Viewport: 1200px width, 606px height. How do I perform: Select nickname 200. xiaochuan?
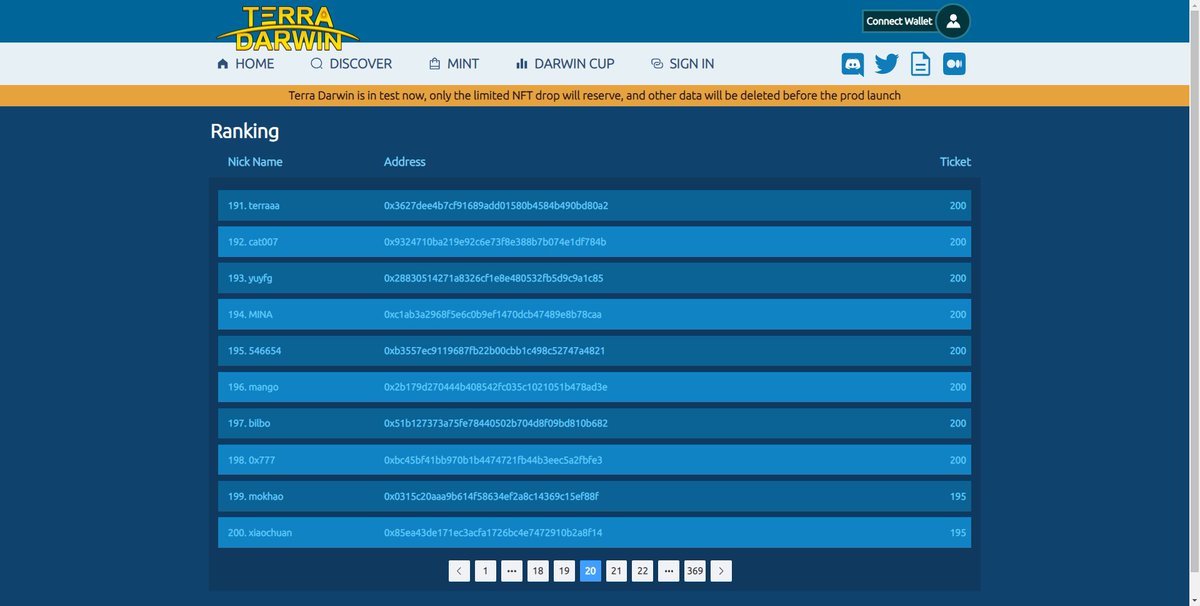tap(260, 533)
